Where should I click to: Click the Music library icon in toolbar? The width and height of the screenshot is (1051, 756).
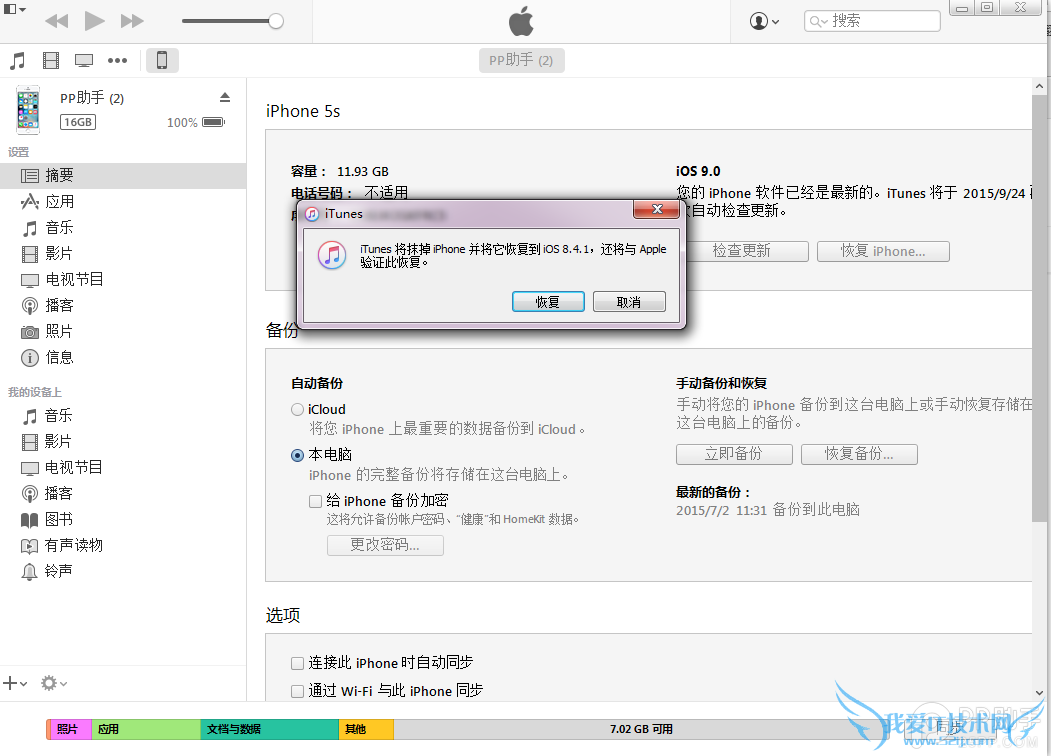click(x=17, y=61)
